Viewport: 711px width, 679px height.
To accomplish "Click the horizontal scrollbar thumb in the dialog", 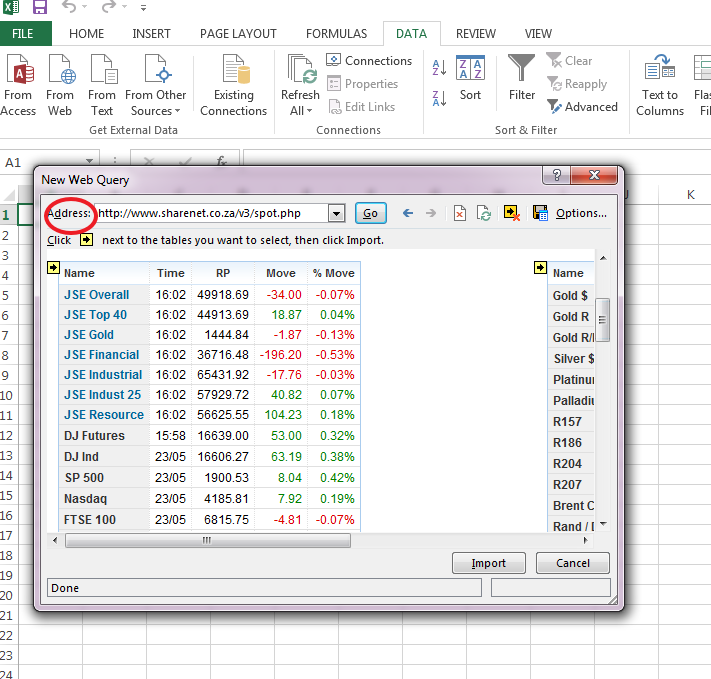I will pos(208,540).
